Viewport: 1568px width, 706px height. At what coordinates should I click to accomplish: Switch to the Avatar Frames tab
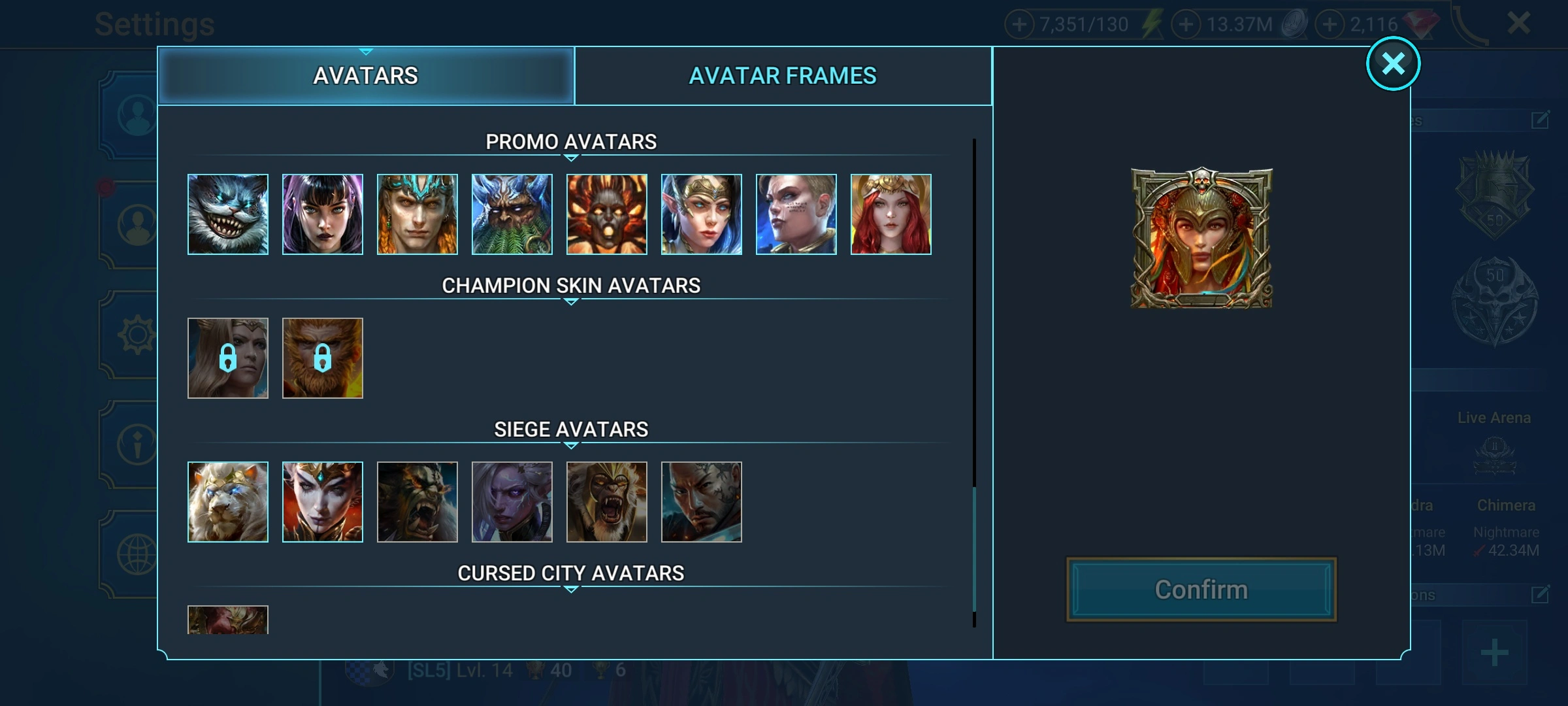783,76
